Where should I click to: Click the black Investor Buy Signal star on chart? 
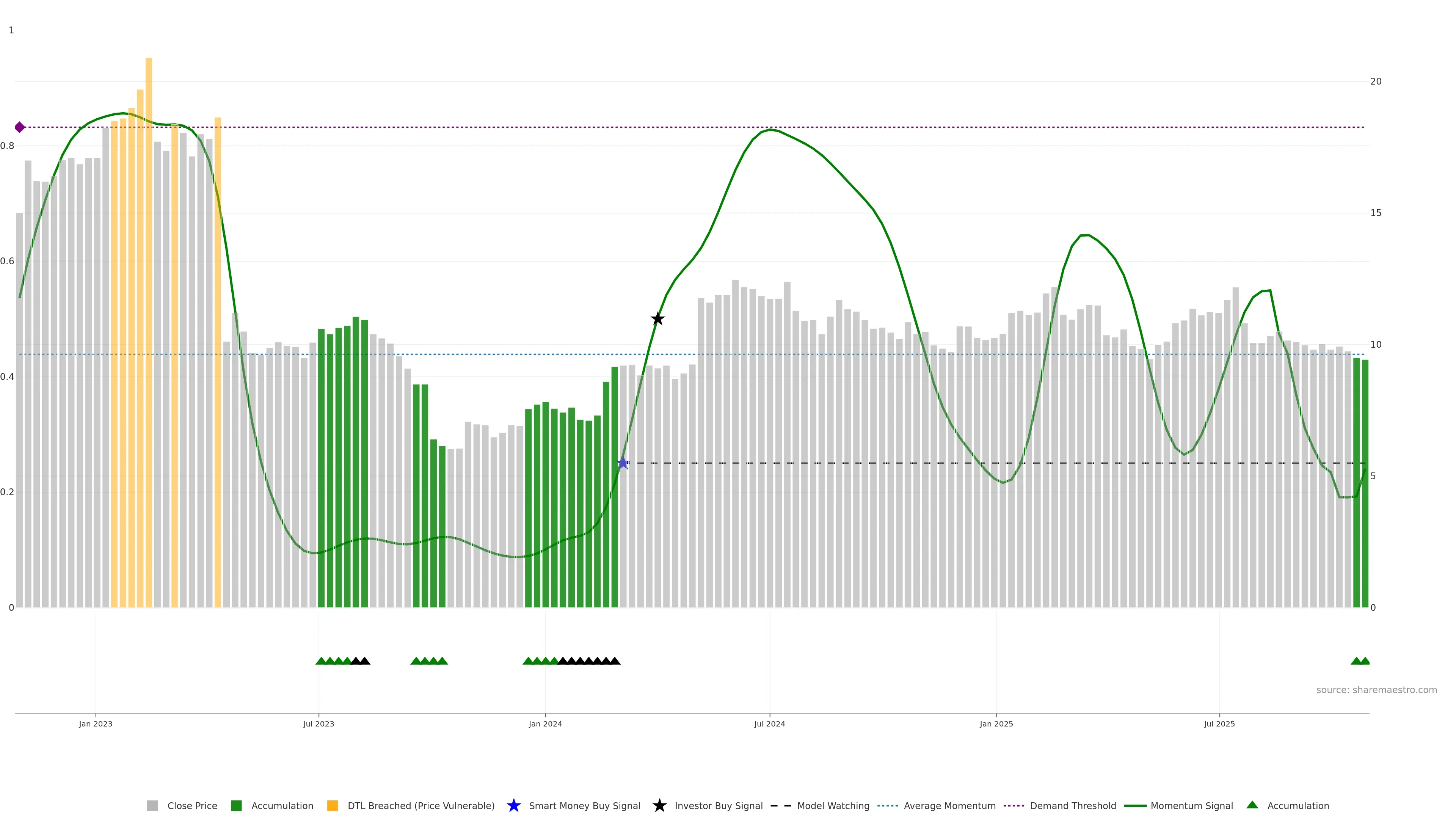657,319
